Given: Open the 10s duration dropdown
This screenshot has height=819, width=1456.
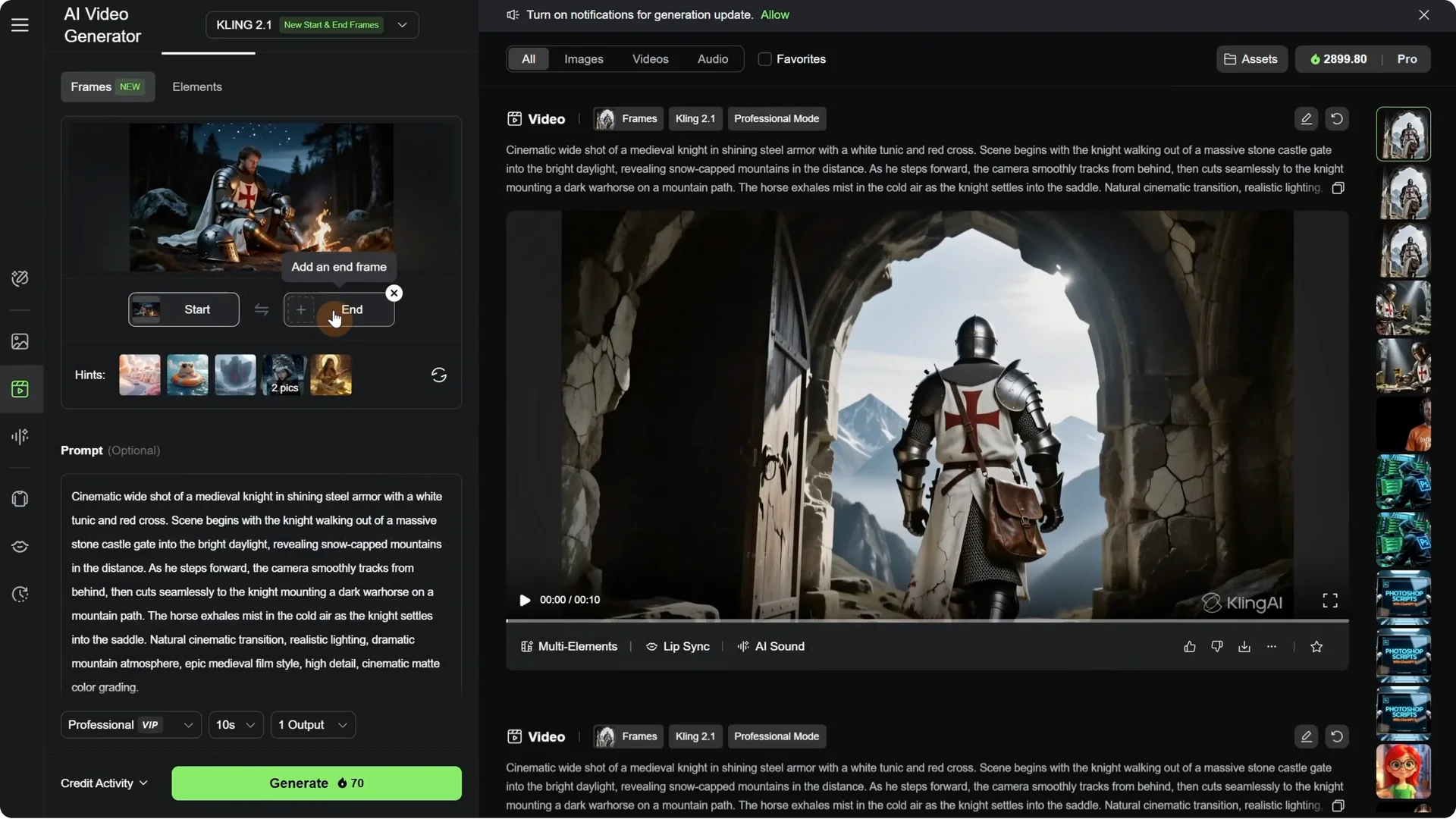Looking at the screenshot, I should pos(235,724).
